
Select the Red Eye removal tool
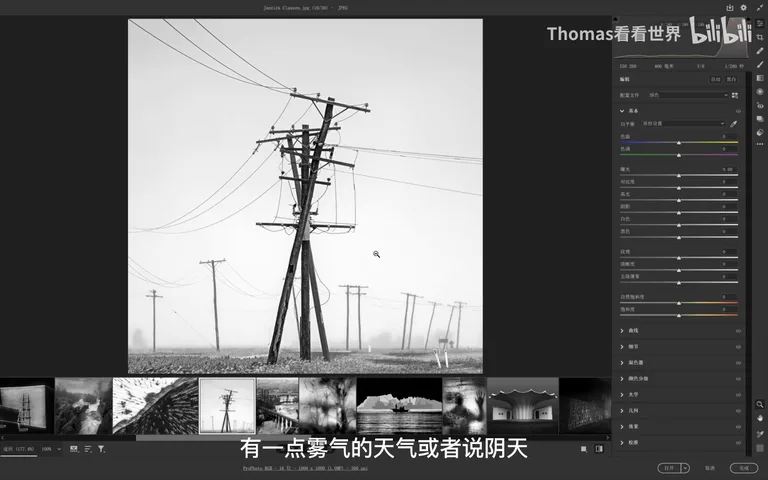(x=760, y=105)
